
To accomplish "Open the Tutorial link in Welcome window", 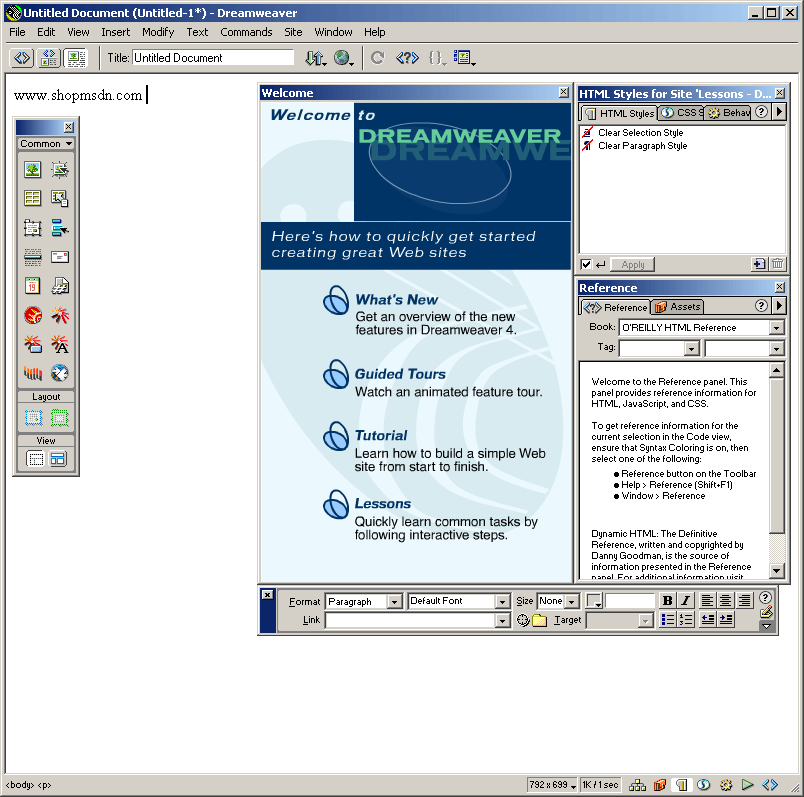I will coord(381,435).
